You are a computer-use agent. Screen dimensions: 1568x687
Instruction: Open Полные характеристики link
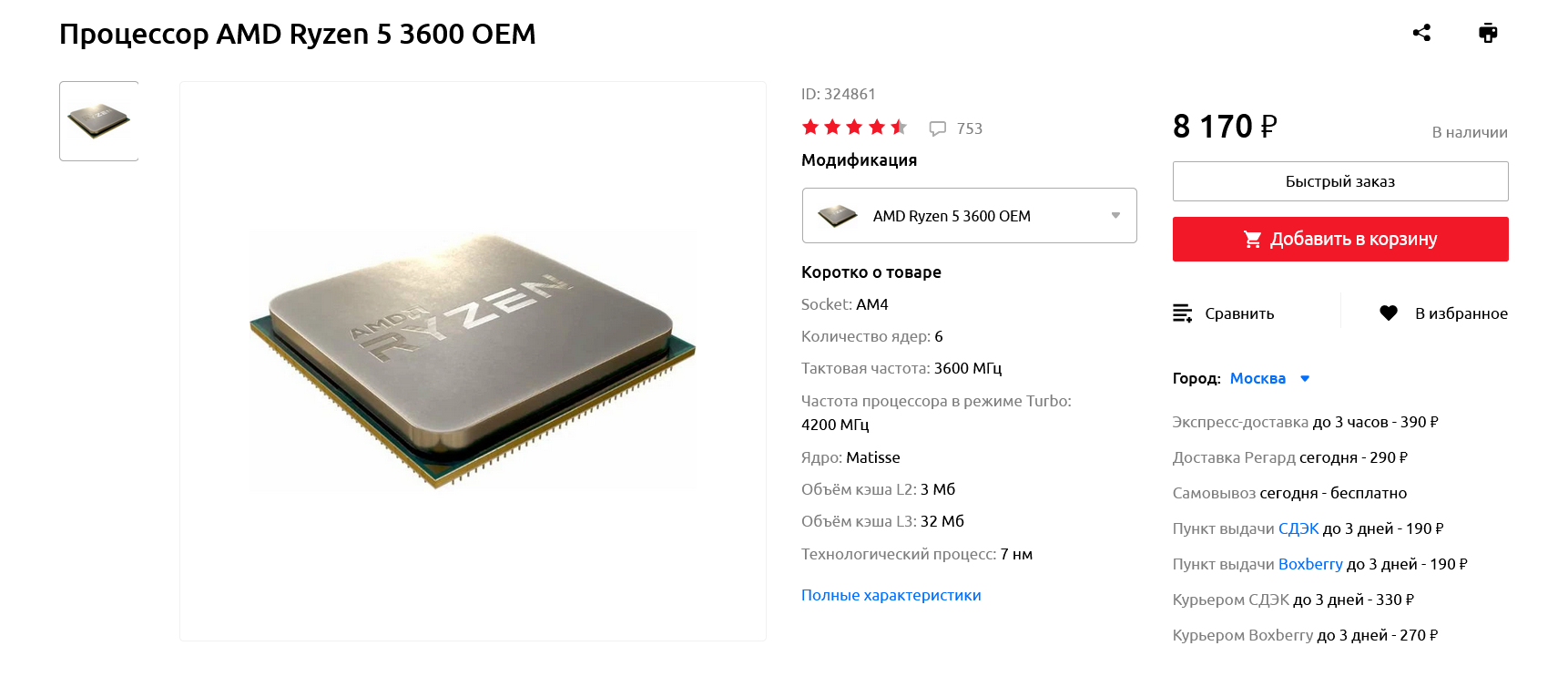(x=891, y=595)
